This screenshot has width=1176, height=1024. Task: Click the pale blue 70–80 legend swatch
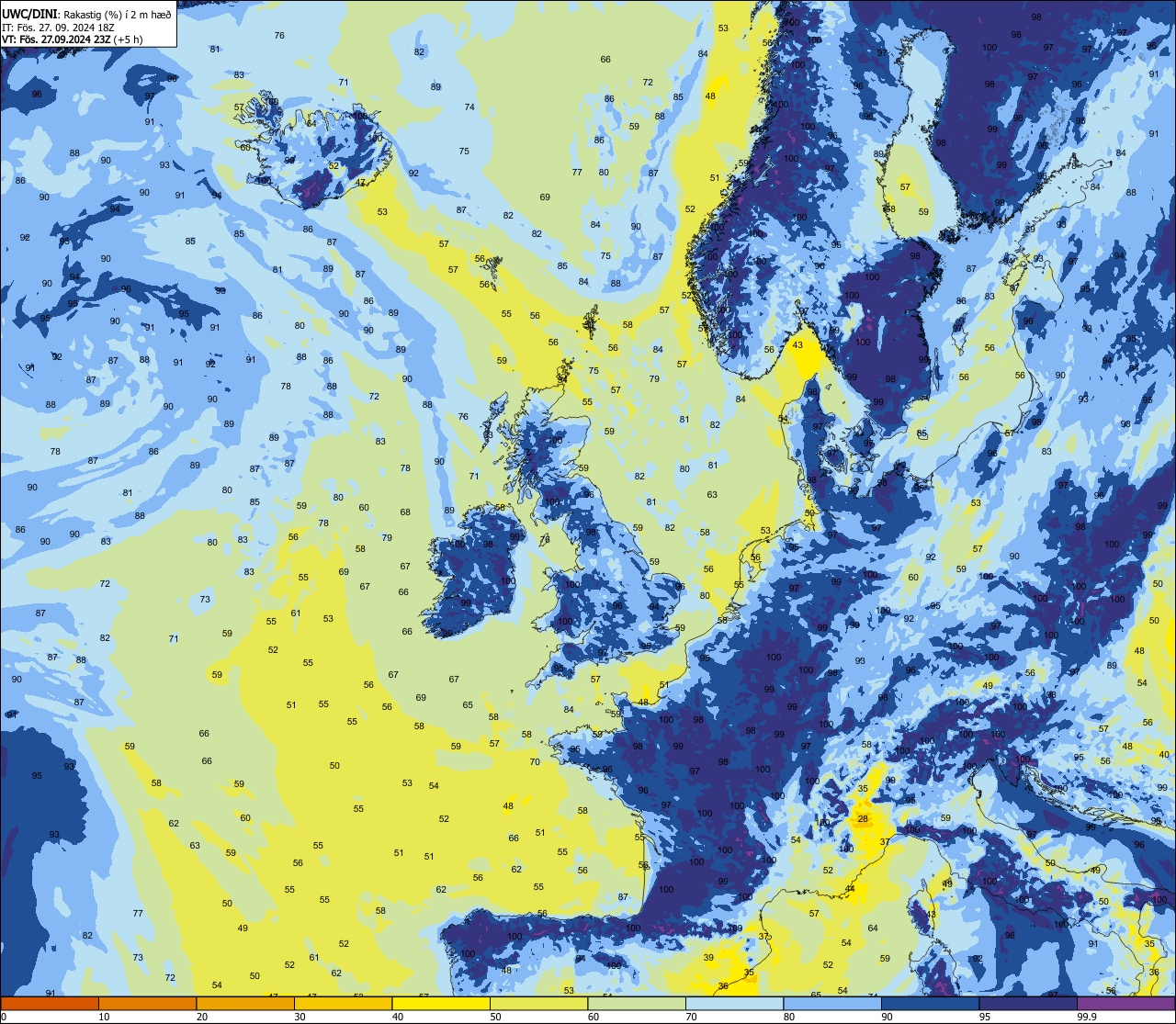click(x=734, y=1003)
